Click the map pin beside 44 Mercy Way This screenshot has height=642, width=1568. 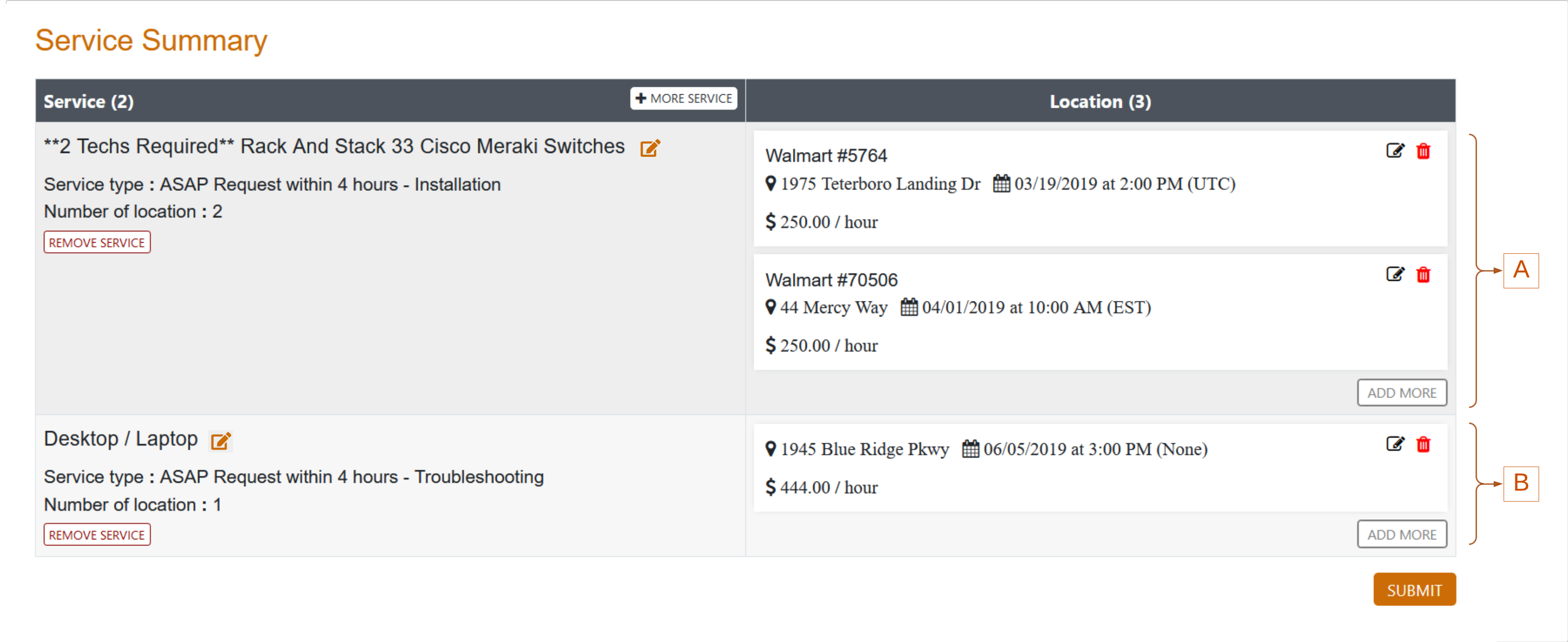pyautogui.click(x=770, y=307)
